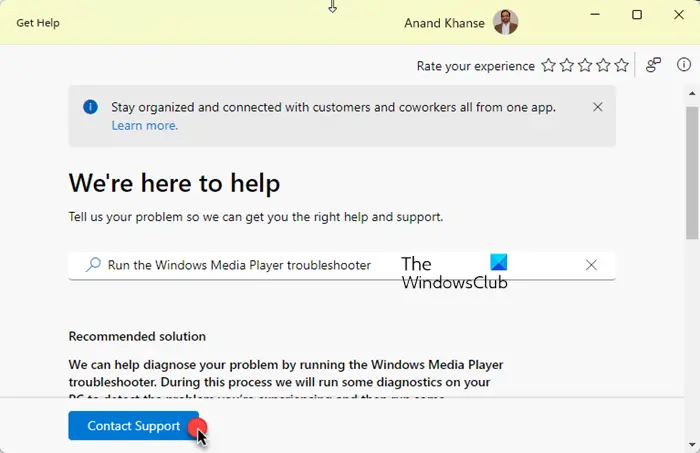Dismiss the 'Stay organized' banner

597,107
